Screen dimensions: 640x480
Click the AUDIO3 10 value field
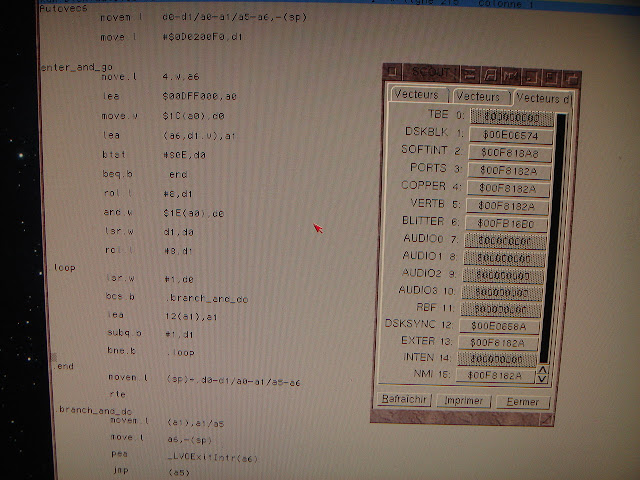pos(502,293)
